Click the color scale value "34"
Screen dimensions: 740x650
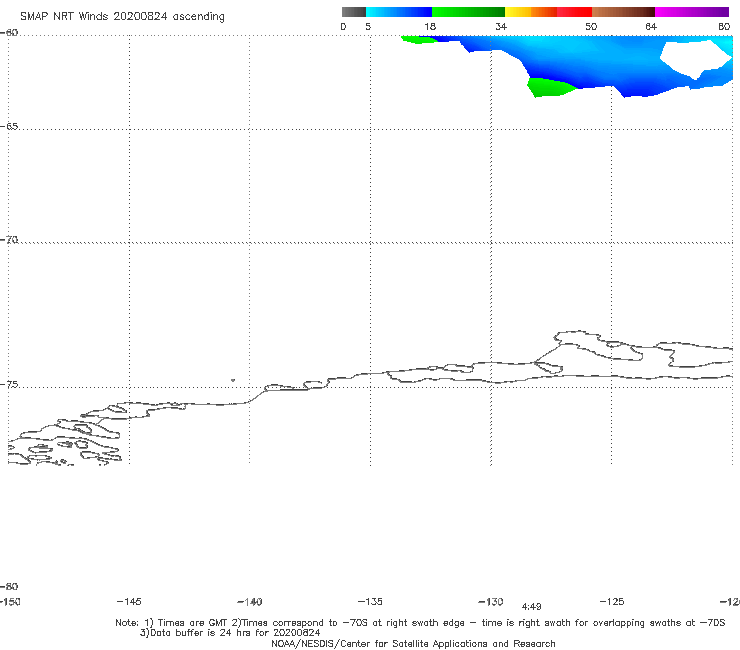click(501, 26)
